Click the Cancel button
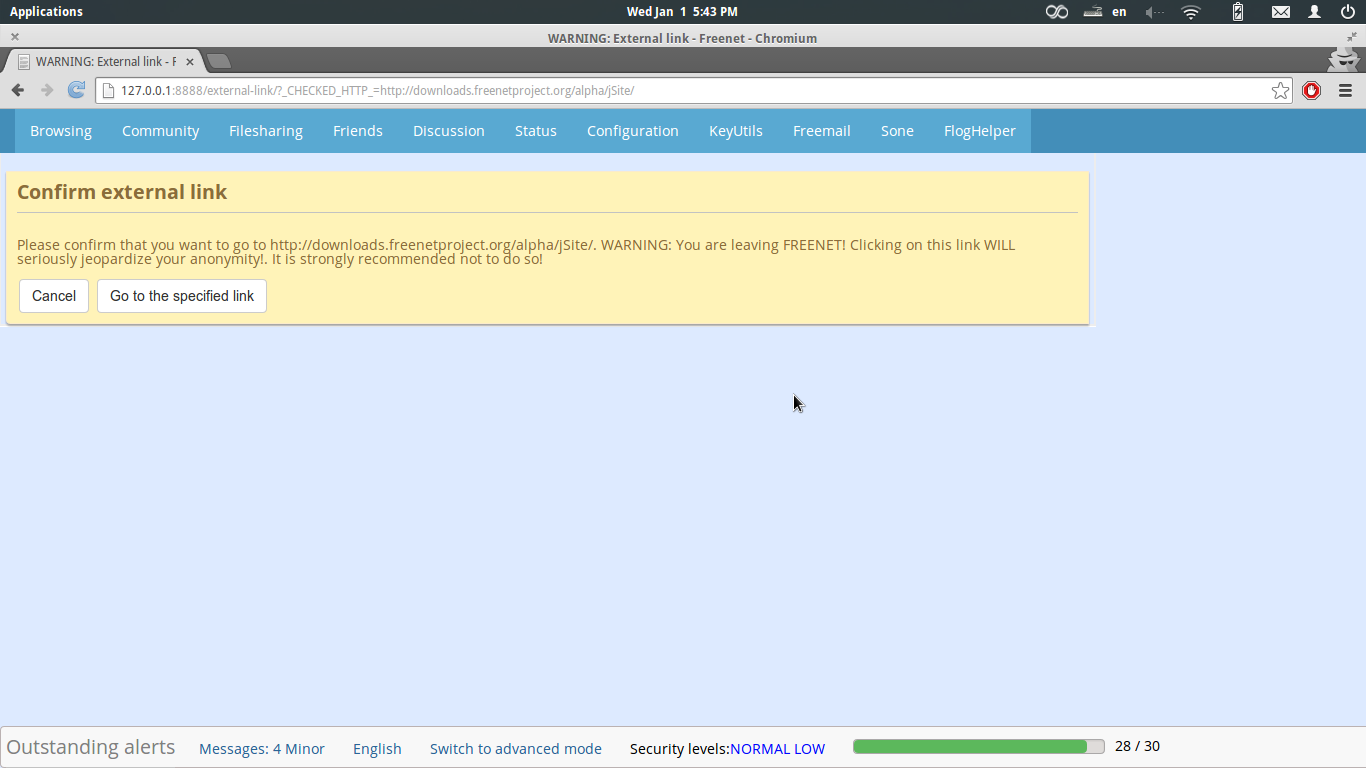The image size is (1366, 768). pyautogui.click(x=54, y=296)
